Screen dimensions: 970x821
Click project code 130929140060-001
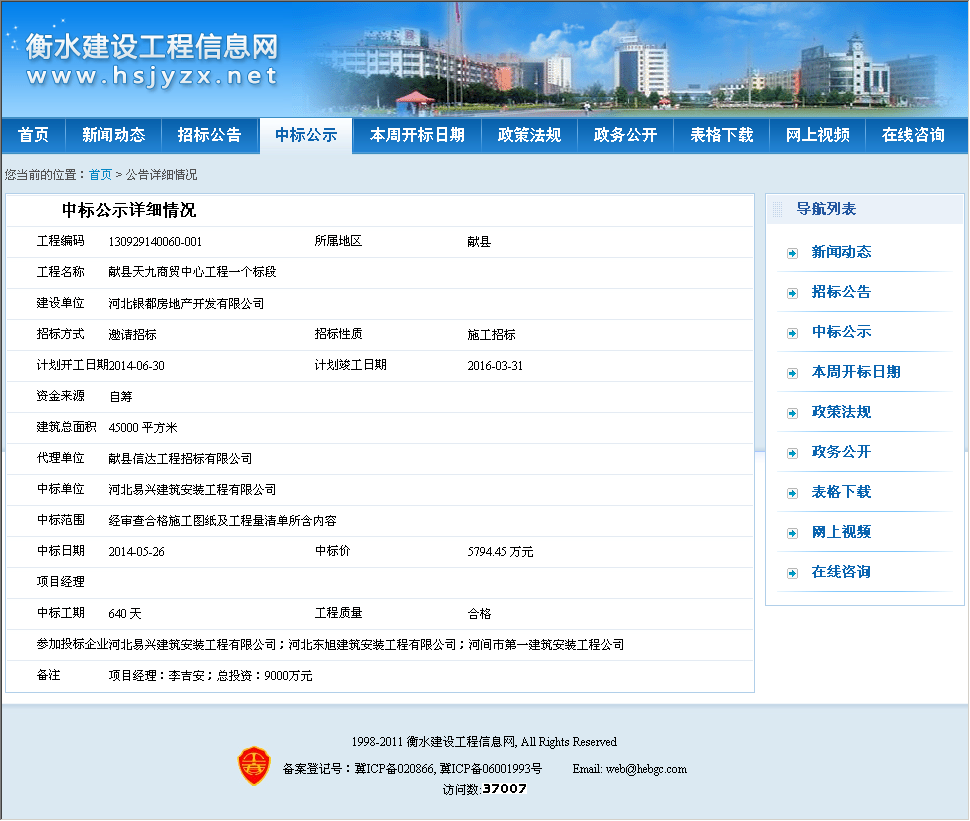click(155, 242)
